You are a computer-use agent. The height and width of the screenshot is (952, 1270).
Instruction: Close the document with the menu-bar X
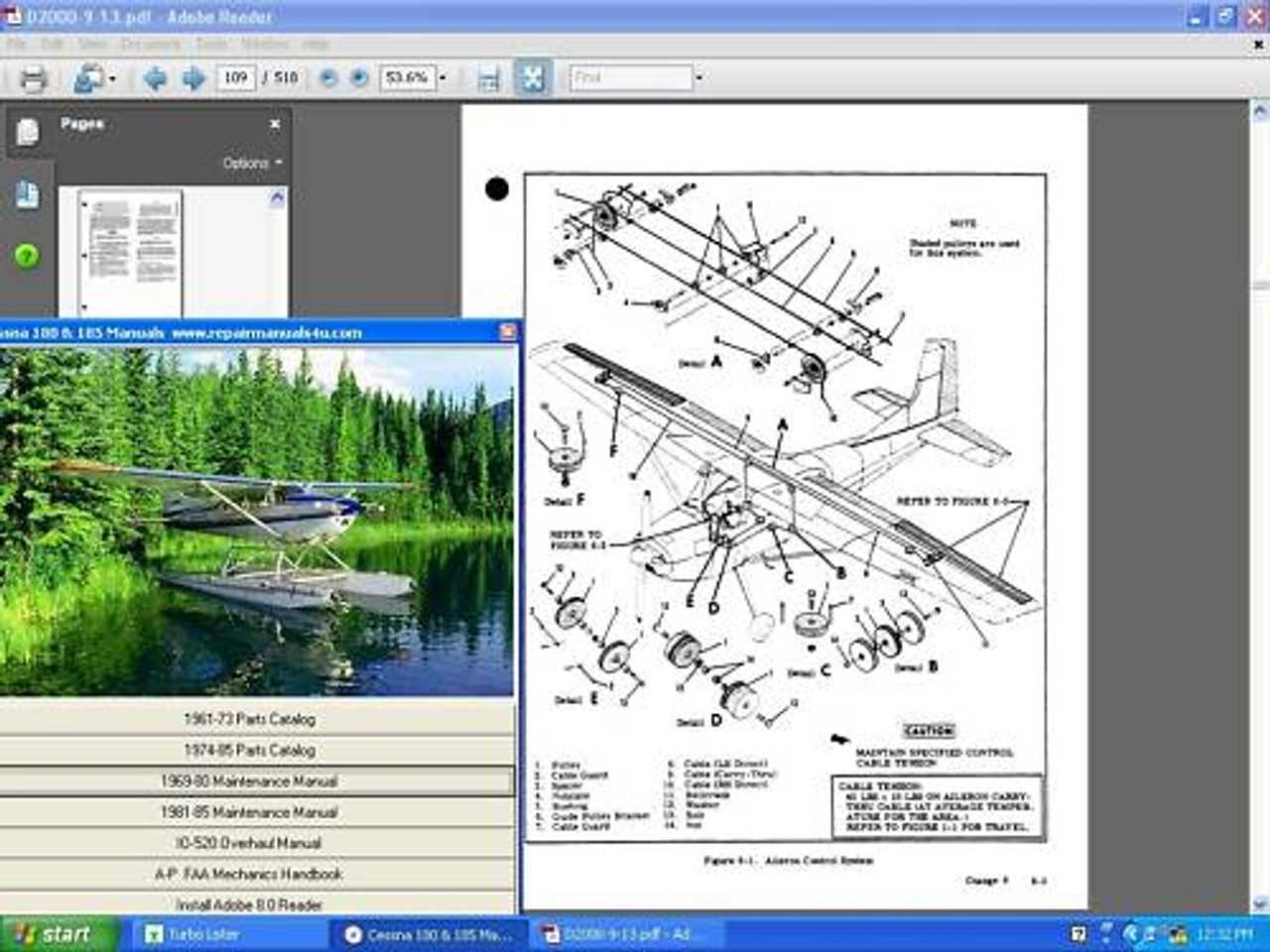click(x=1259, y=44)
